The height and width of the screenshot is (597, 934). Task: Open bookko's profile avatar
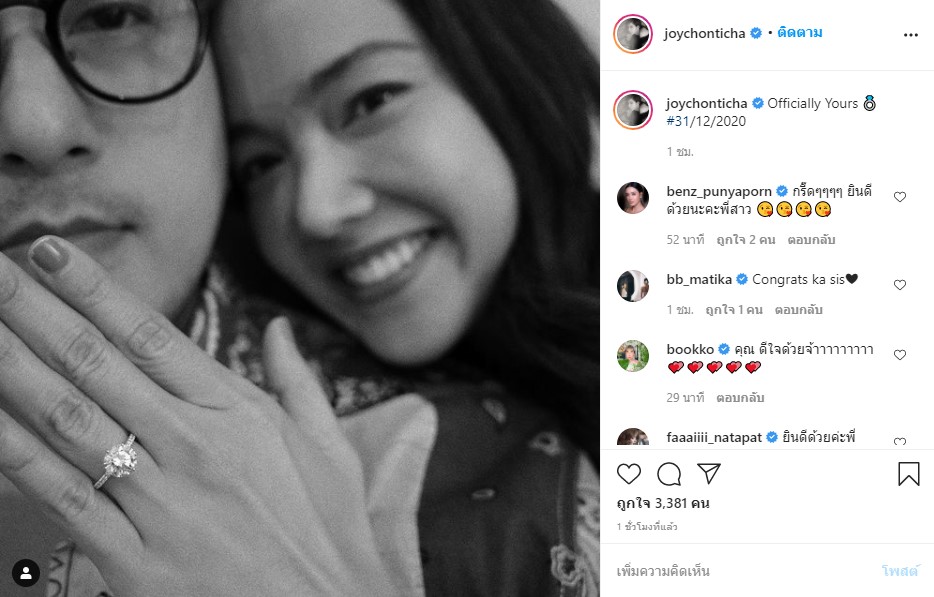pos(633,356)
